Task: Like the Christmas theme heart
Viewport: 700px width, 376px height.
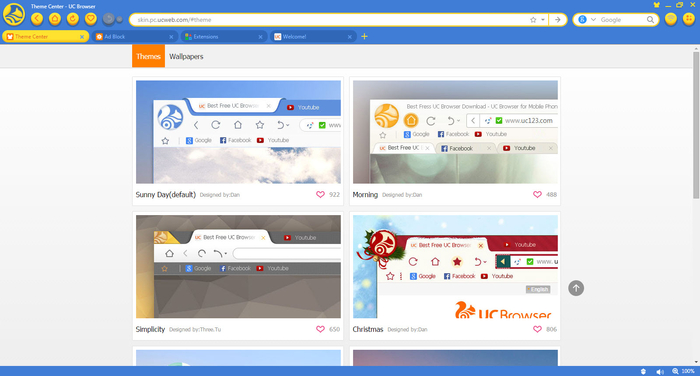Action: coord(537,329)
